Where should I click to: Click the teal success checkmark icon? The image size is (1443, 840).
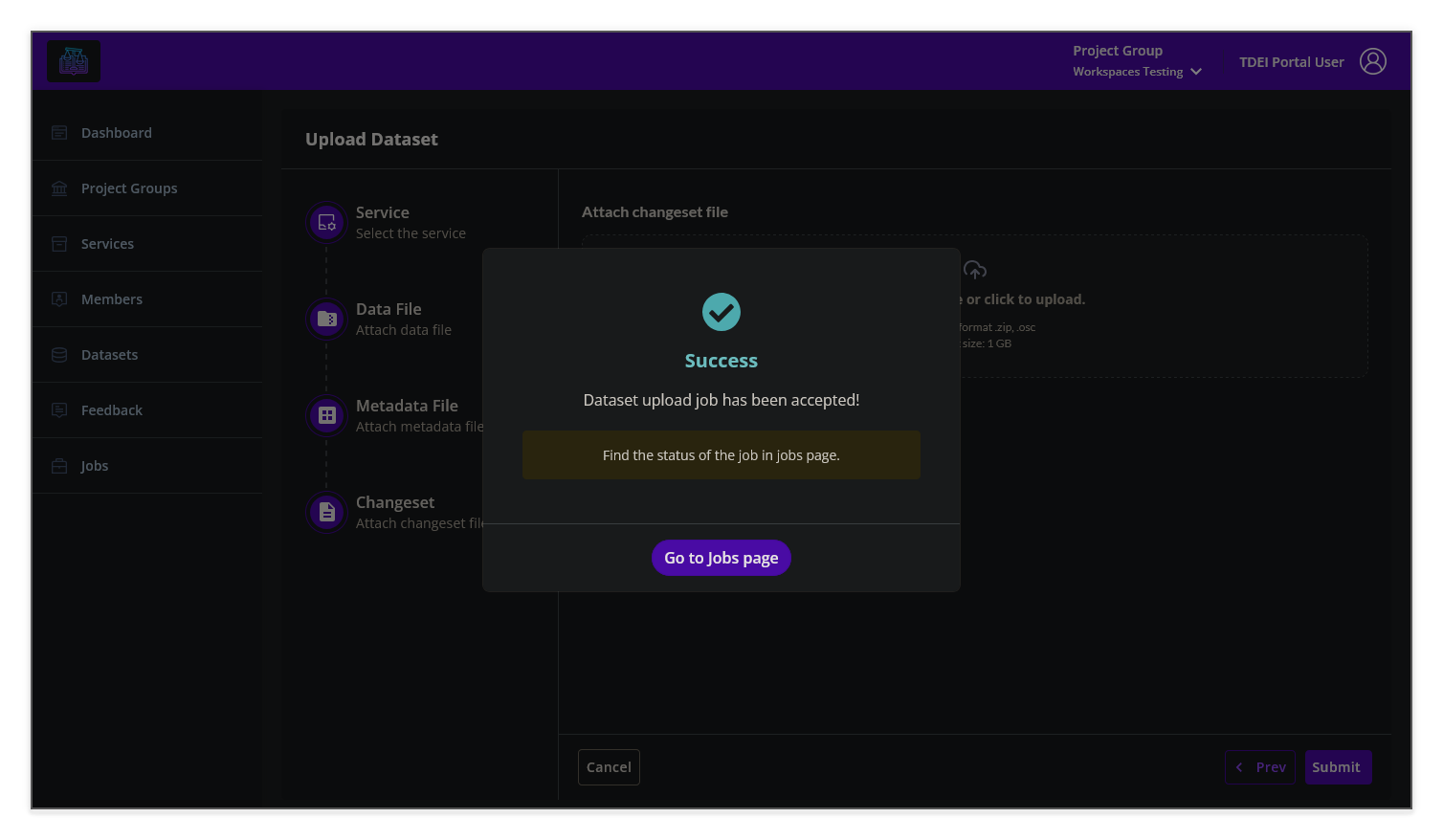(721, 312)
